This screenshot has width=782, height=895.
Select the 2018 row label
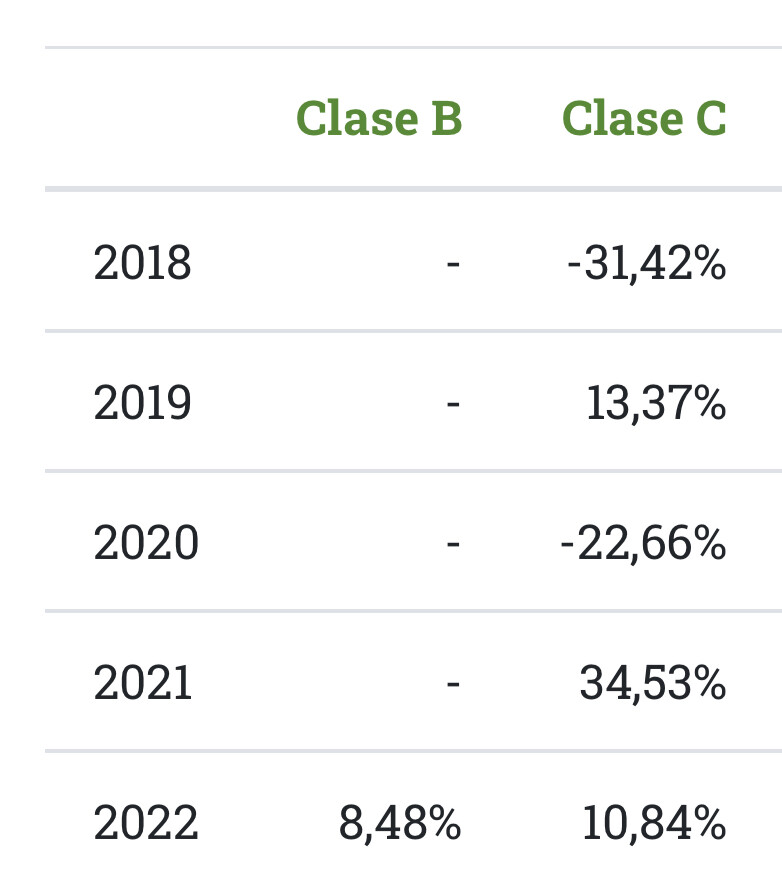pos(142,263)
